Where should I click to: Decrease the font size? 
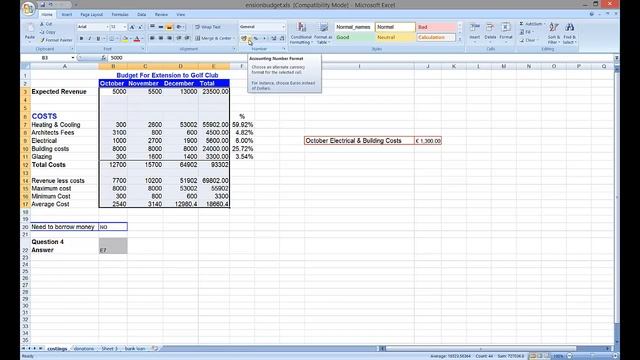[140, 27]
